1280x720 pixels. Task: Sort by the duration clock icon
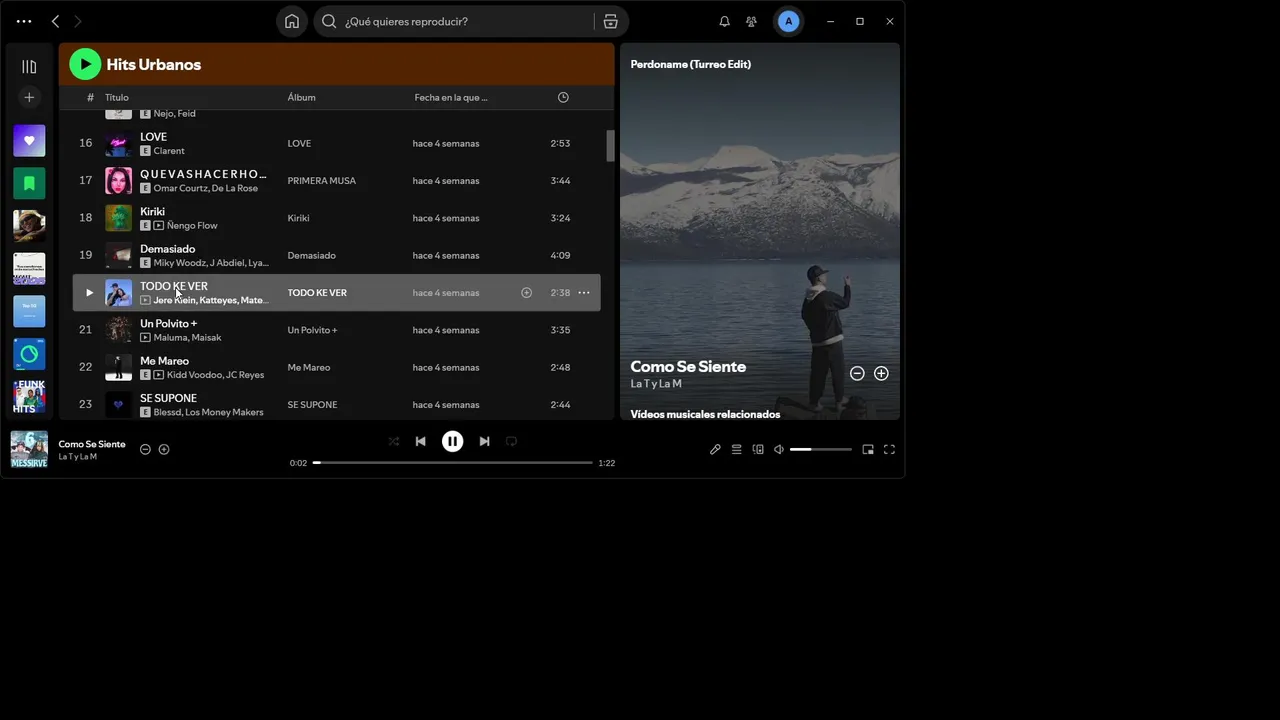point(563,97)
